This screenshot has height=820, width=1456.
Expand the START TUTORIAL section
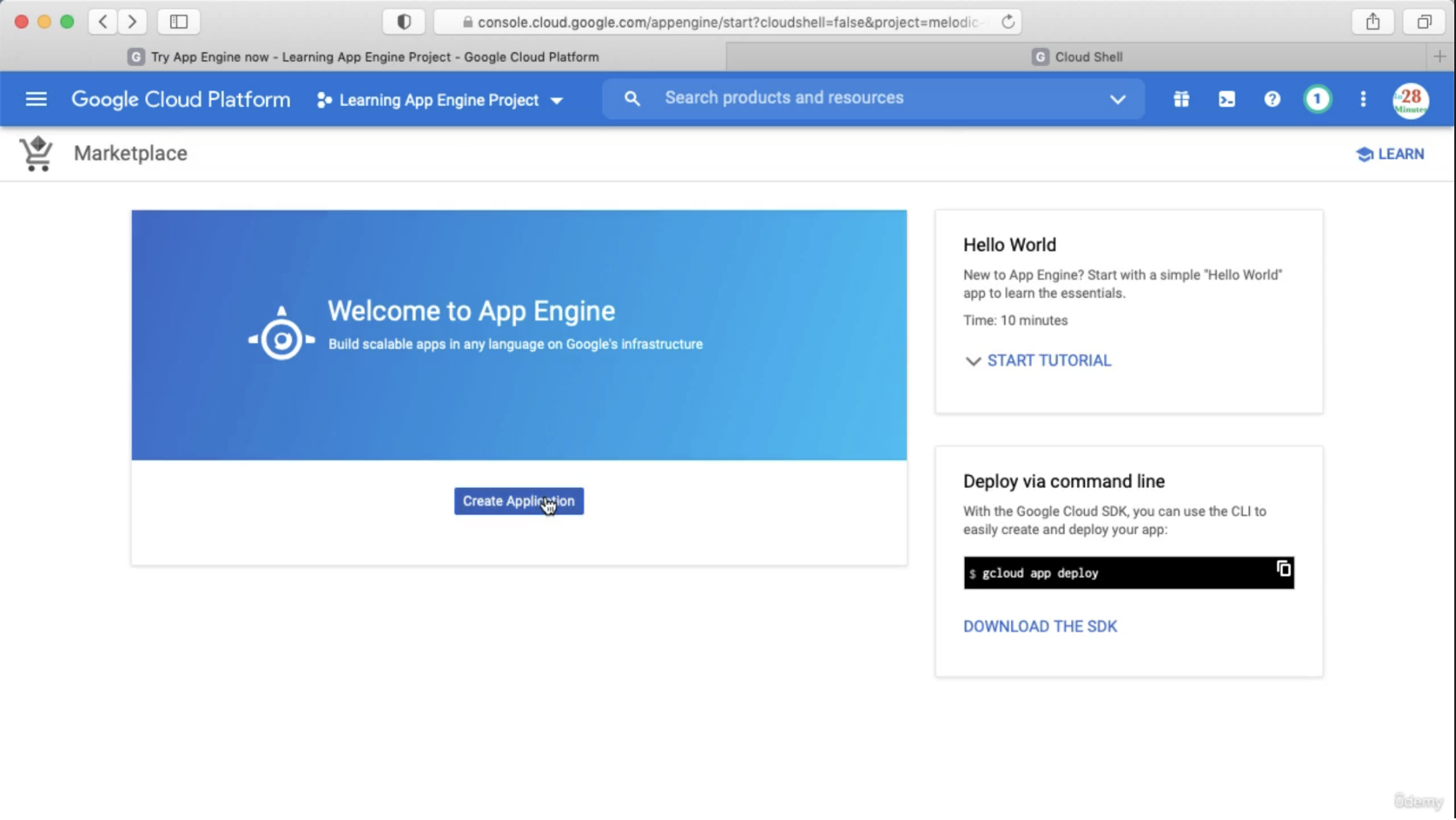pos(1038,360)
